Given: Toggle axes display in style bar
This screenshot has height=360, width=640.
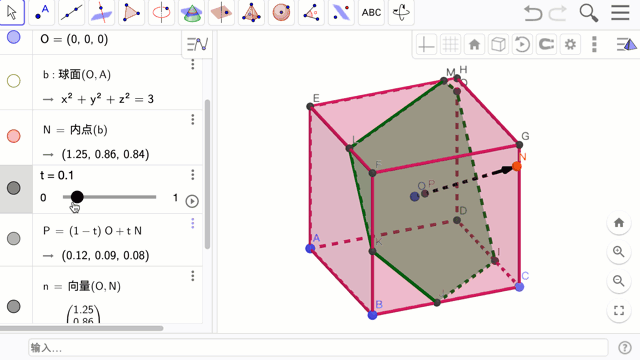Looking at the screenshot, I should click(426, 44).
